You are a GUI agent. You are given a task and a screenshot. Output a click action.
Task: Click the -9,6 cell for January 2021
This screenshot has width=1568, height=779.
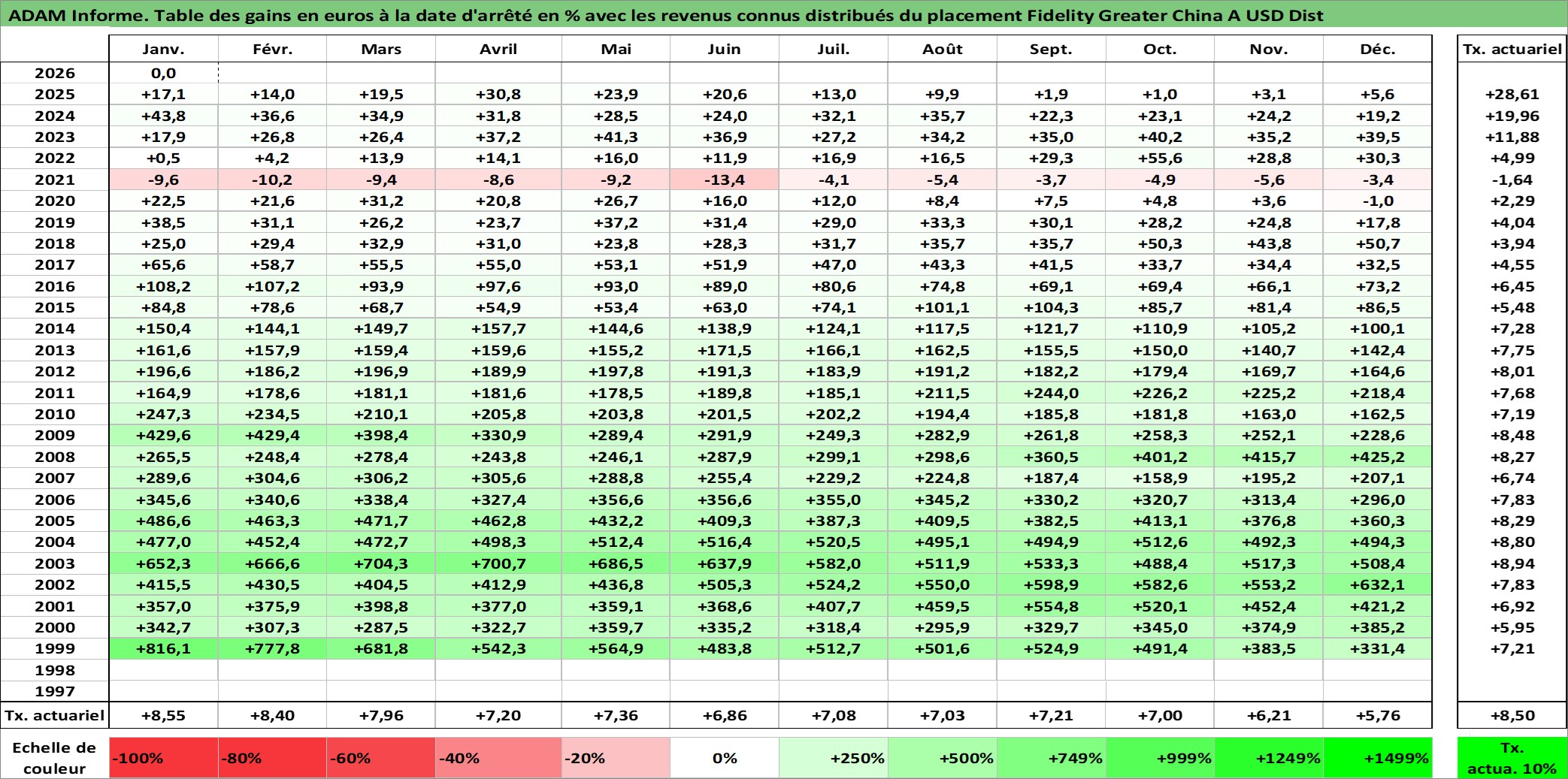click(x=163, y=180)
